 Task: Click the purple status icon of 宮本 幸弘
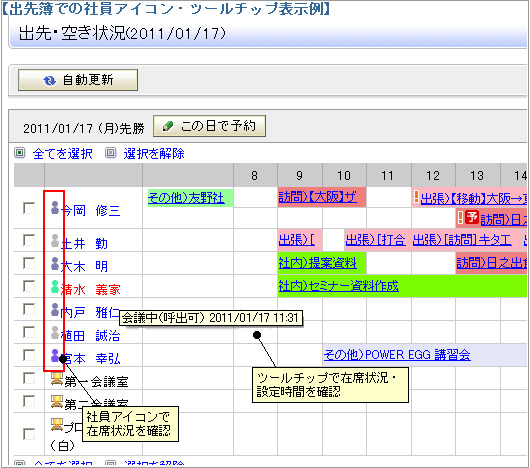click(55, 355)
